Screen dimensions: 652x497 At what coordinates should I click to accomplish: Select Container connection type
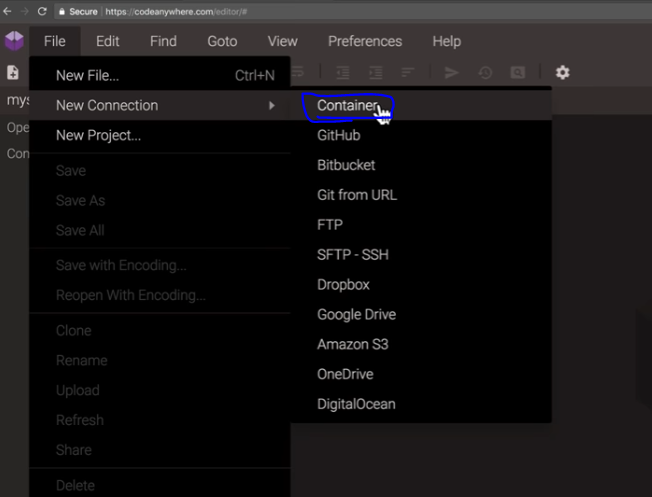click(x=421, y=105)
